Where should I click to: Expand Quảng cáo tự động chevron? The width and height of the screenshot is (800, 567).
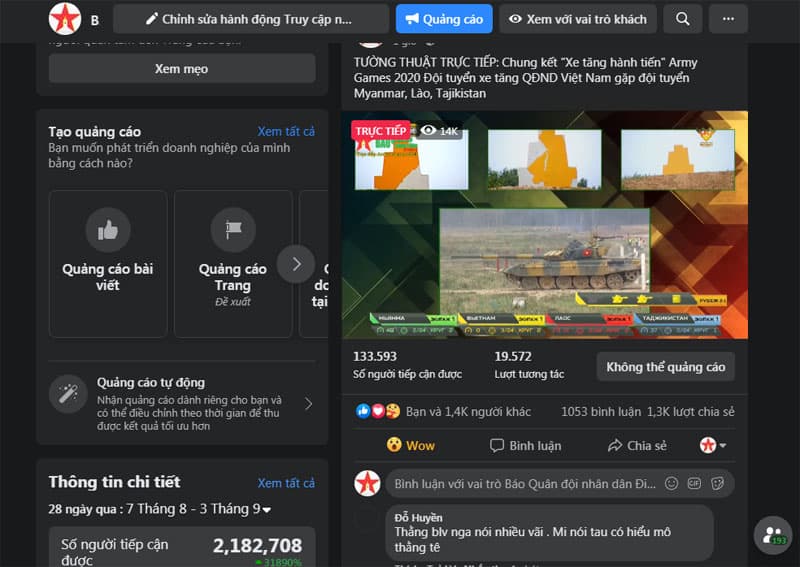click(308, 404)
